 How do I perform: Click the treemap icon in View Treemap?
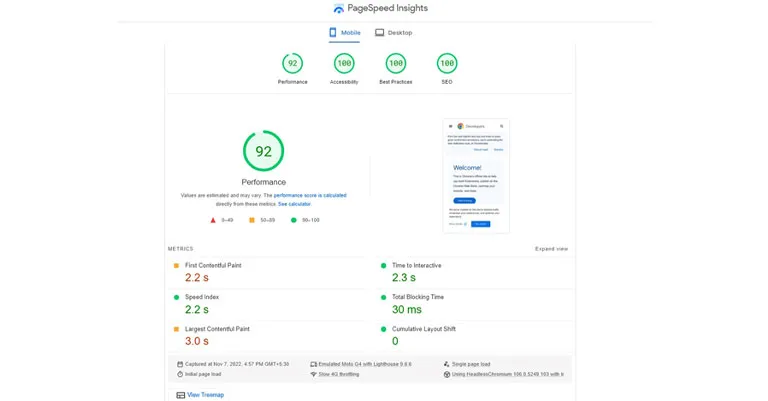pos(181,395)
